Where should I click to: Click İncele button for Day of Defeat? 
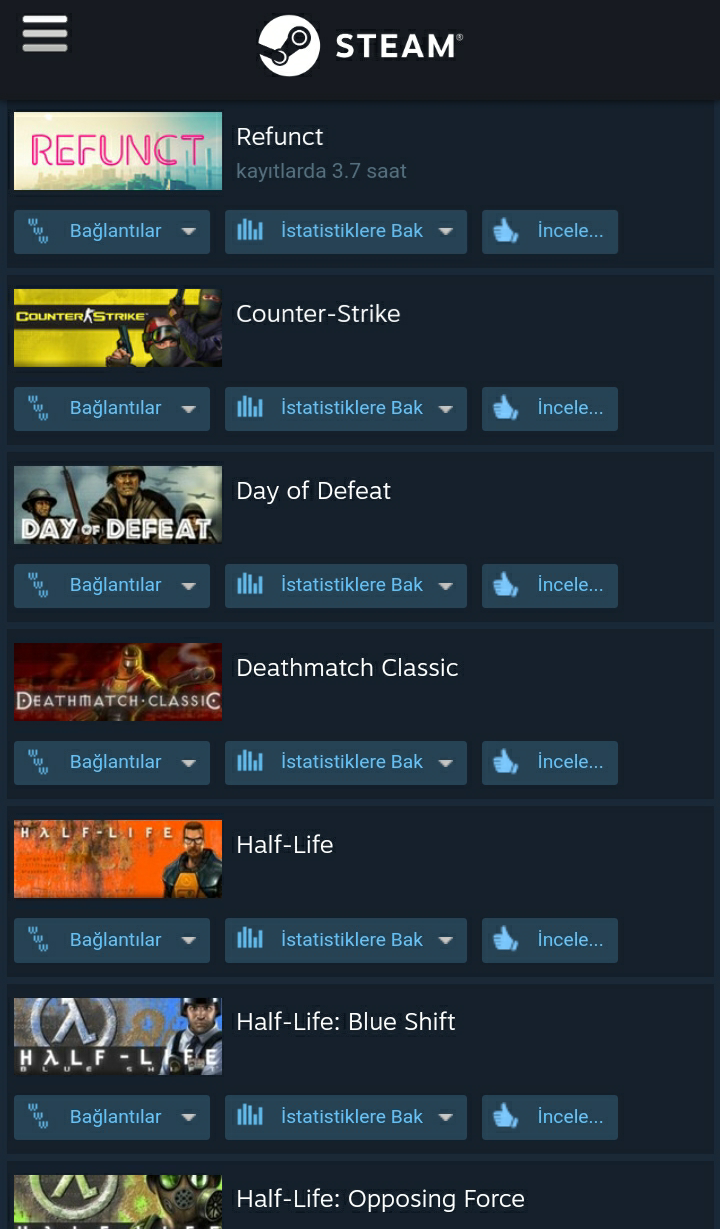click(550, 586)
